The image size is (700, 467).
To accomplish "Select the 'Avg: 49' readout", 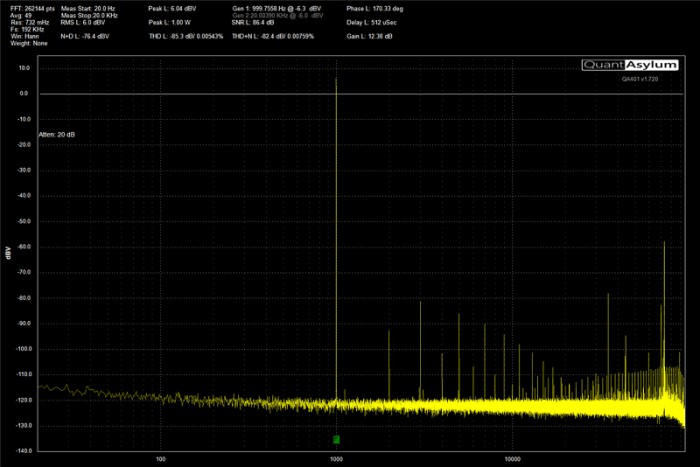I will (x=21, y=16).
